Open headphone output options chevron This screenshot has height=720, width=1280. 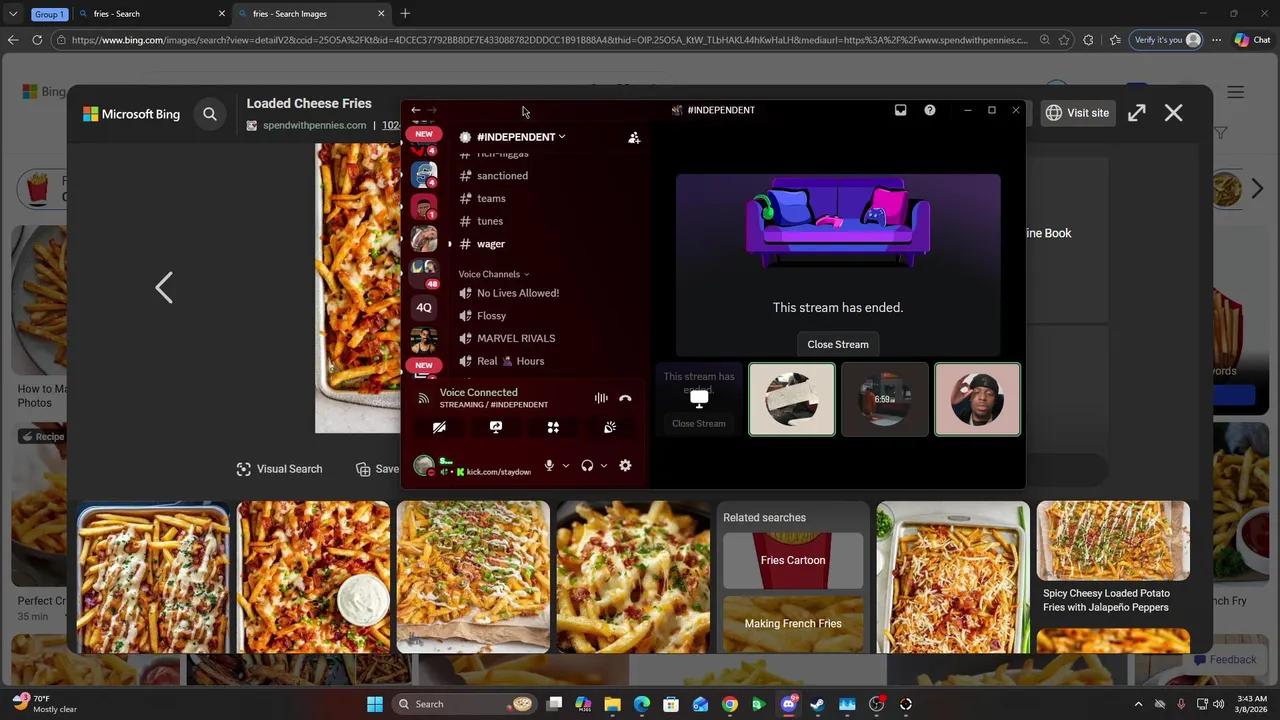click(x=604, y=466)
